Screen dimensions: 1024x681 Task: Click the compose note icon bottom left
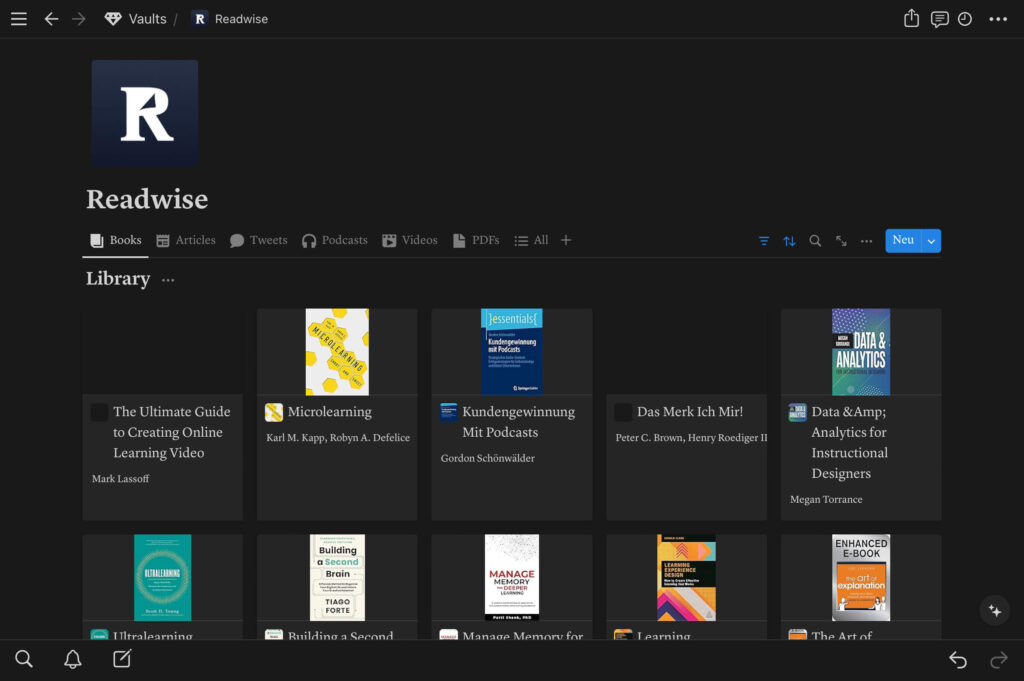[120, 659]
